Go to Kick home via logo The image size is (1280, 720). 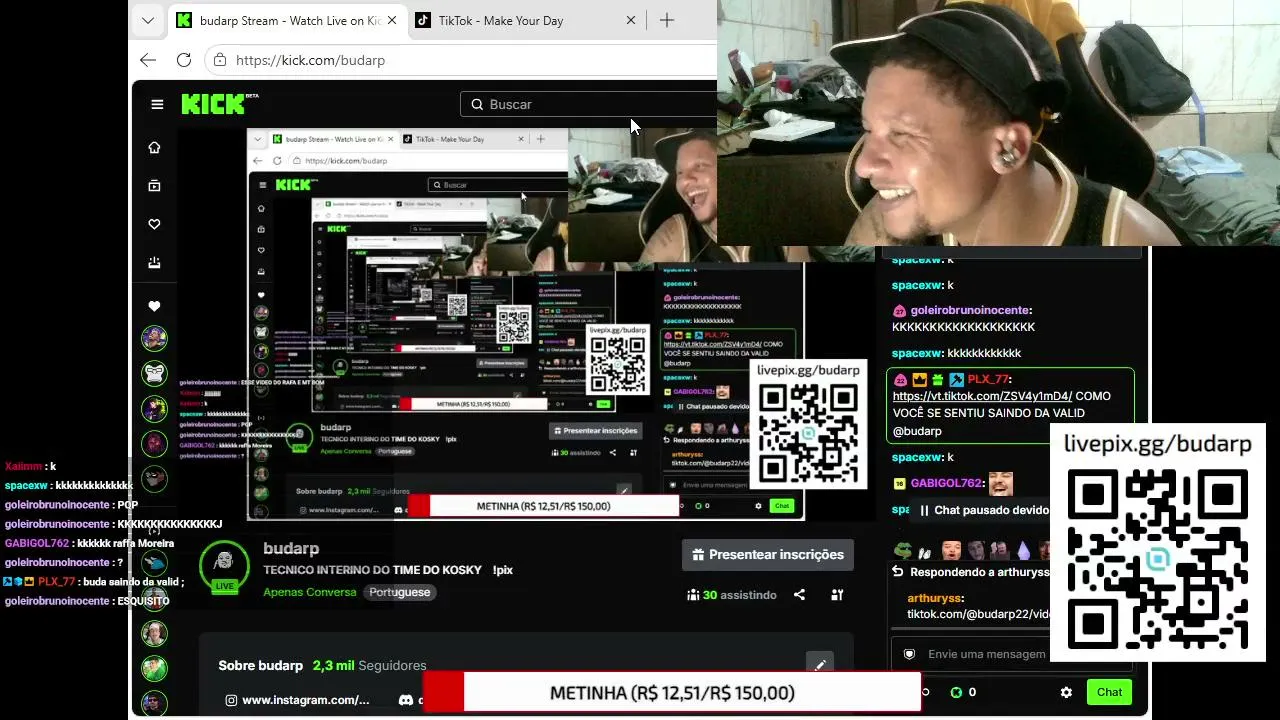point(220,104)
